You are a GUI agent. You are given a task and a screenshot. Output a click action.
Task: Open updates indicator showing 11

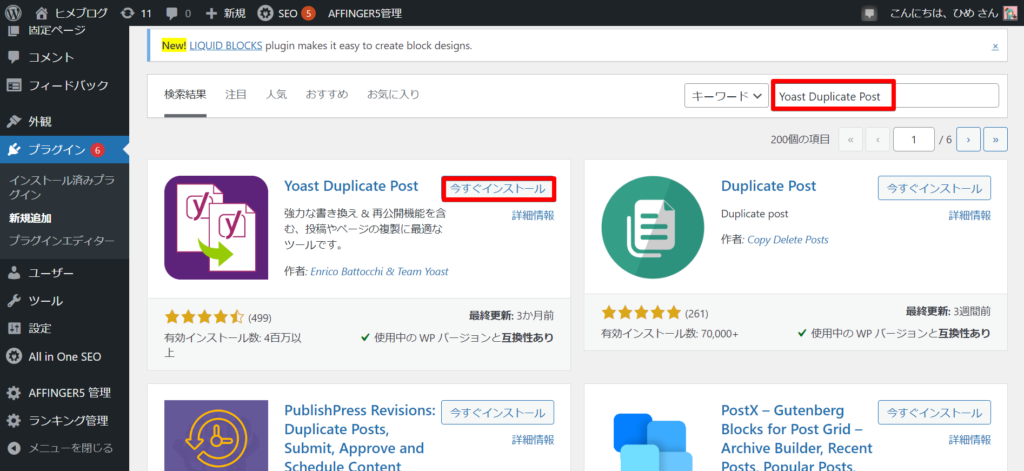tap(137, 12)
